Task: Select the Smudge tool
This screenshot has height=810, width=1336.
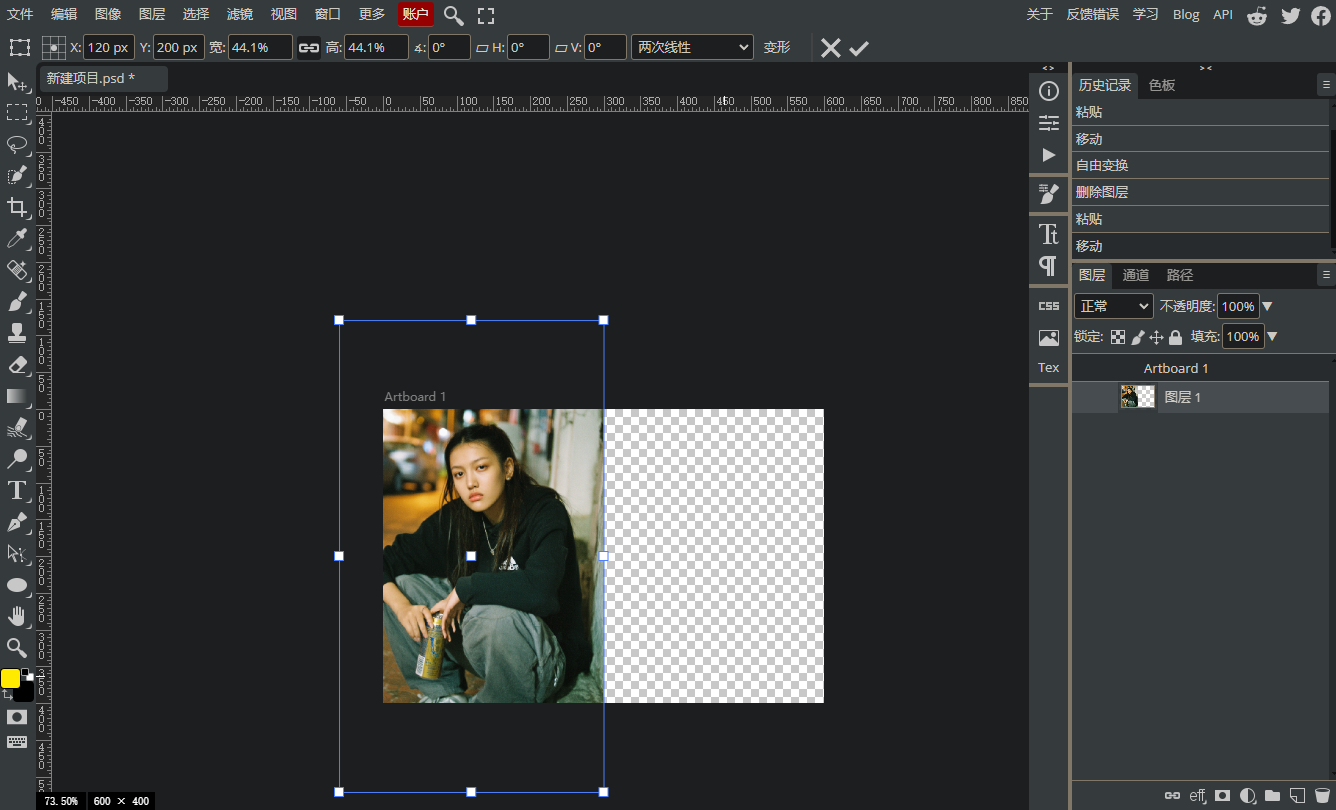Action: (17, 427)
